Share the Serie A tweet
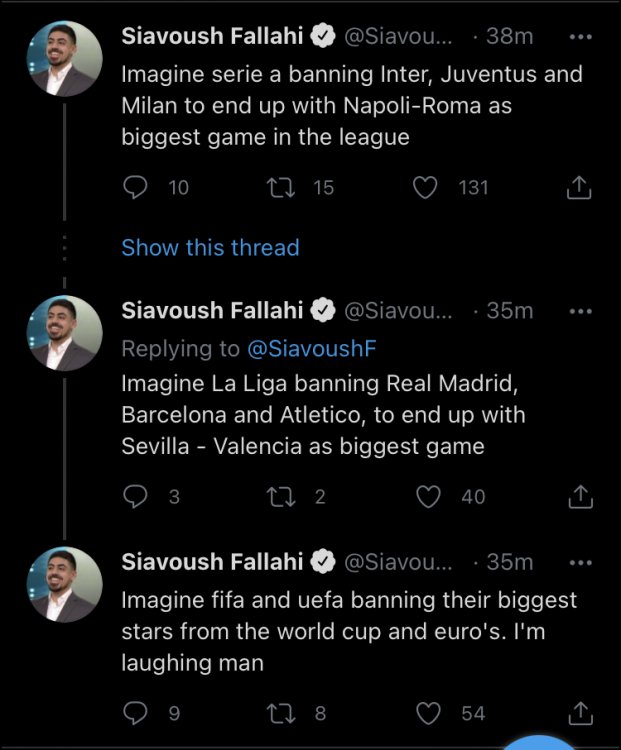 coord(580,187)
